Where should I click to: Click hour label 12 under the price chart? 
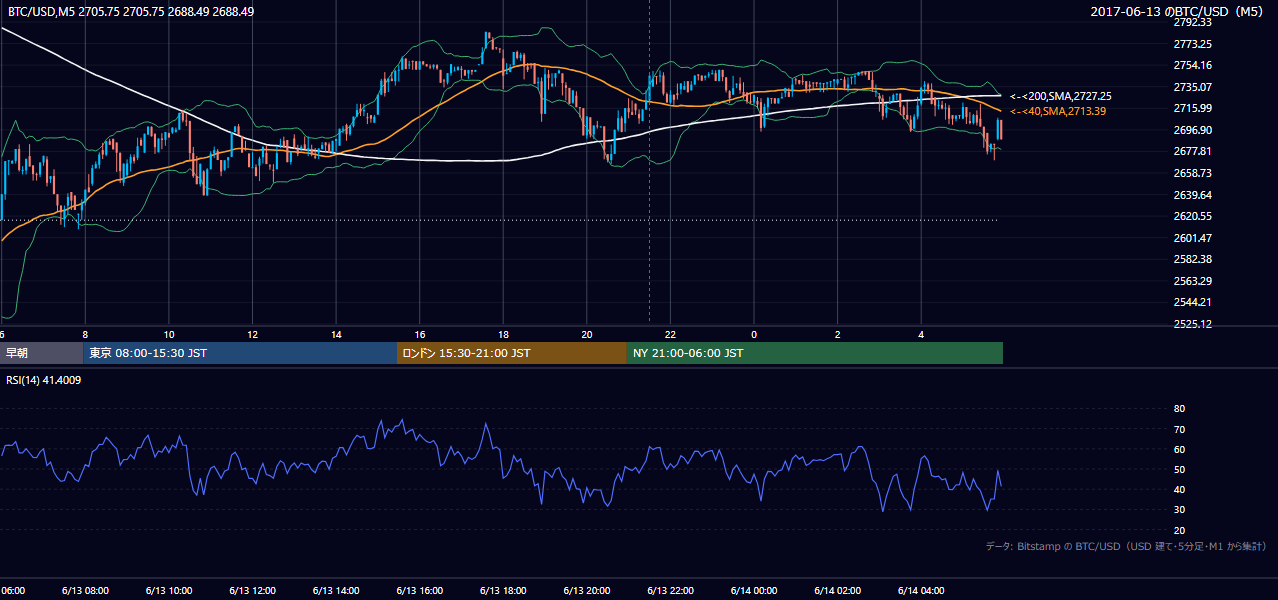252,334
